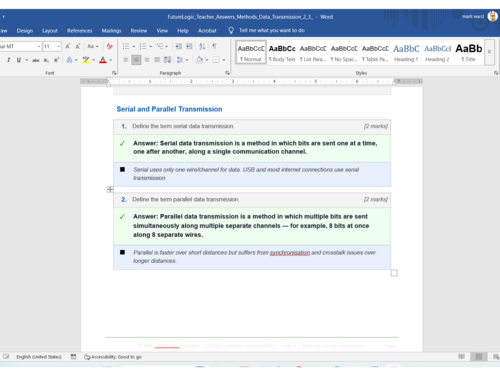Viewport: 500px width, 375px height.
Task: Click the Increase Indent icon
Action: (189, 46)
